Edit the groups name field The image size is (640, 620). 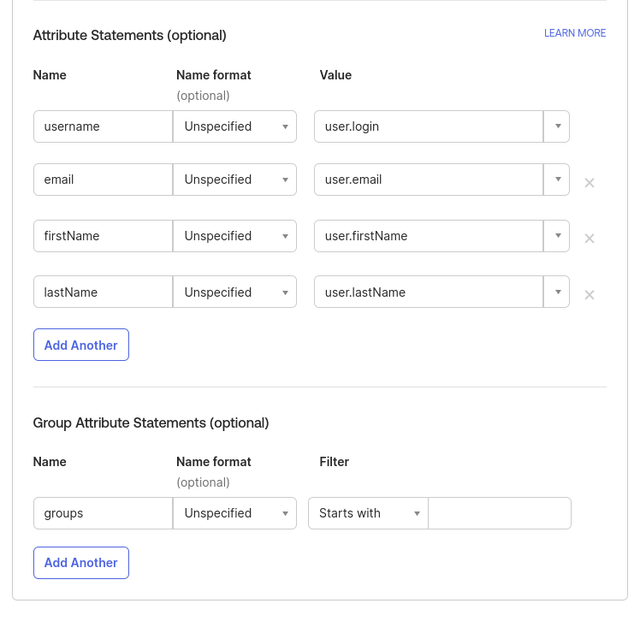[x=103, y=513]
